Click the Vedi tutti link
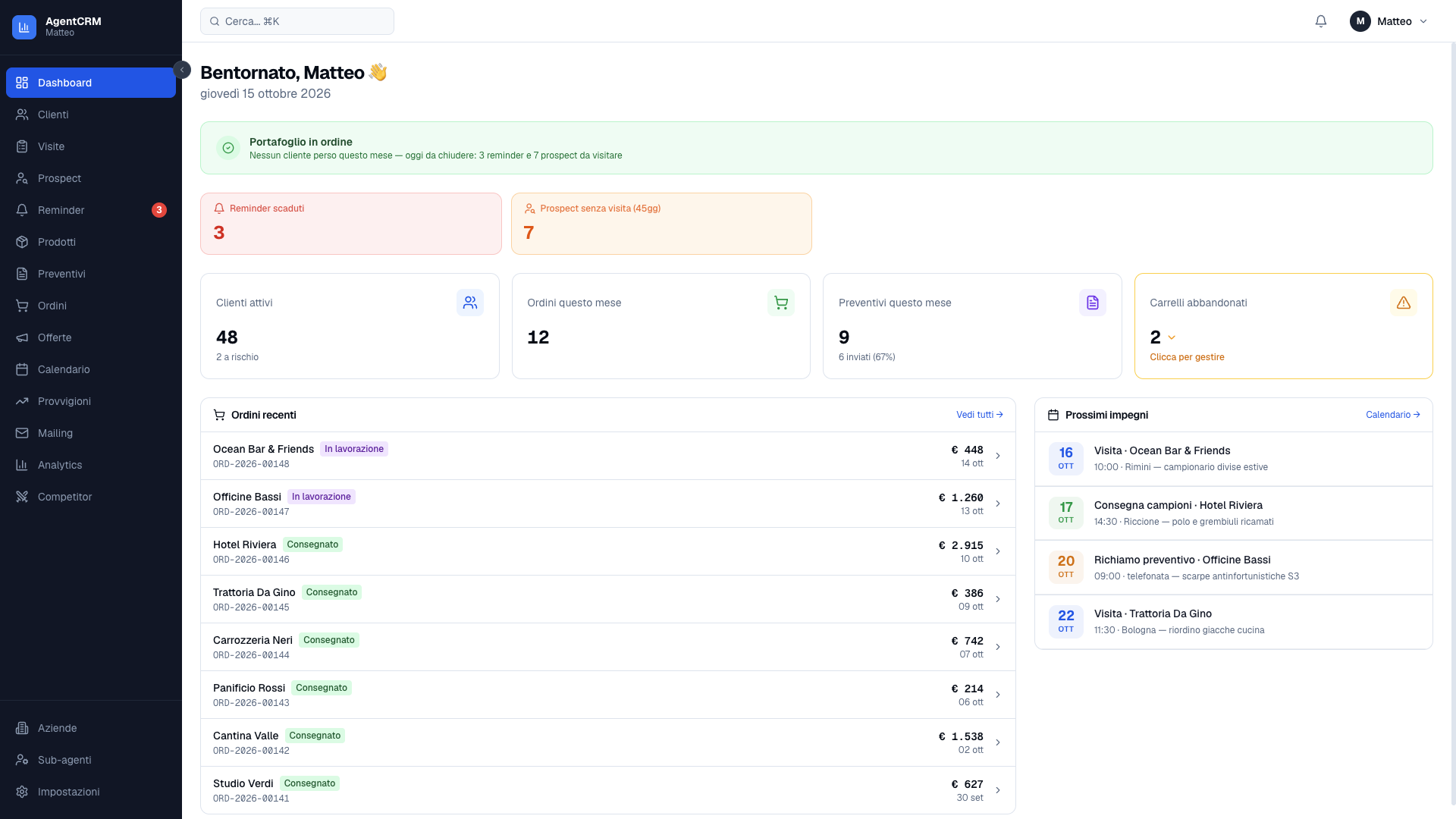Viewport: 1456px width, 819px height. click(x=980, y=415)
